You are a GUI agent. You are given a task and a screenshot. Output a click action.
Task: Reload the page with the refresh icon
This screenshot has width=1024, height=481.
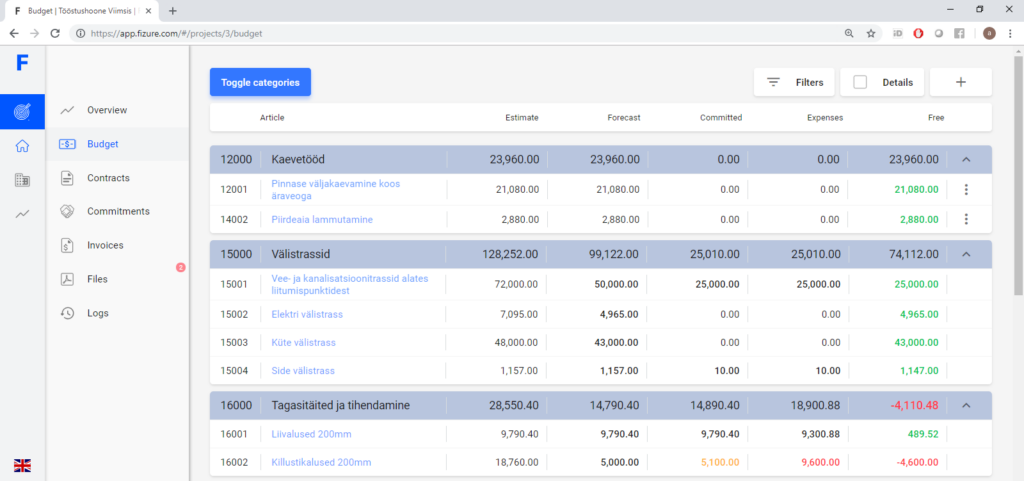point(56,33)
